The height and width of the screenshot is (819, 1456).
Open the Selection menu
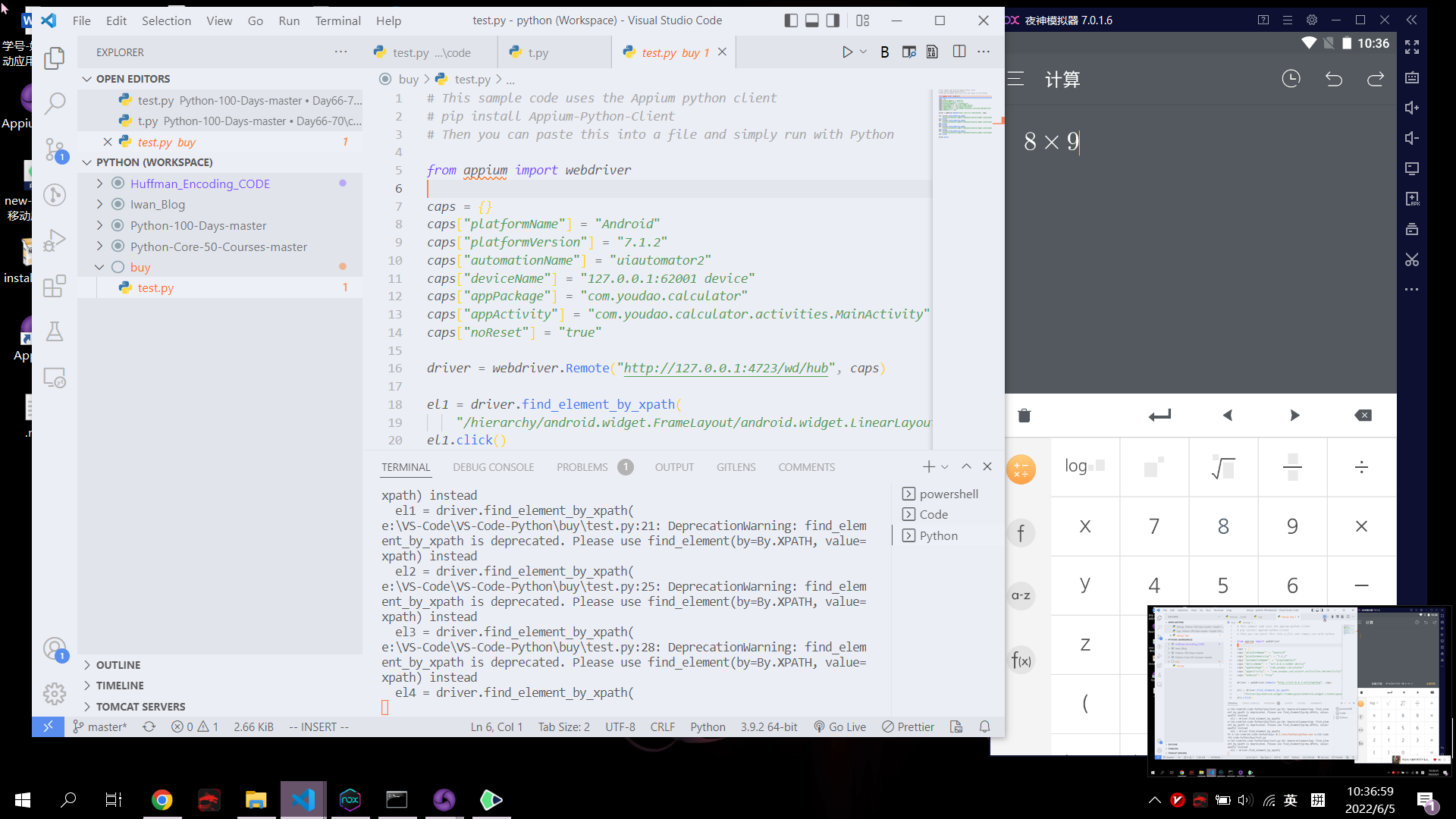point(166,20)
